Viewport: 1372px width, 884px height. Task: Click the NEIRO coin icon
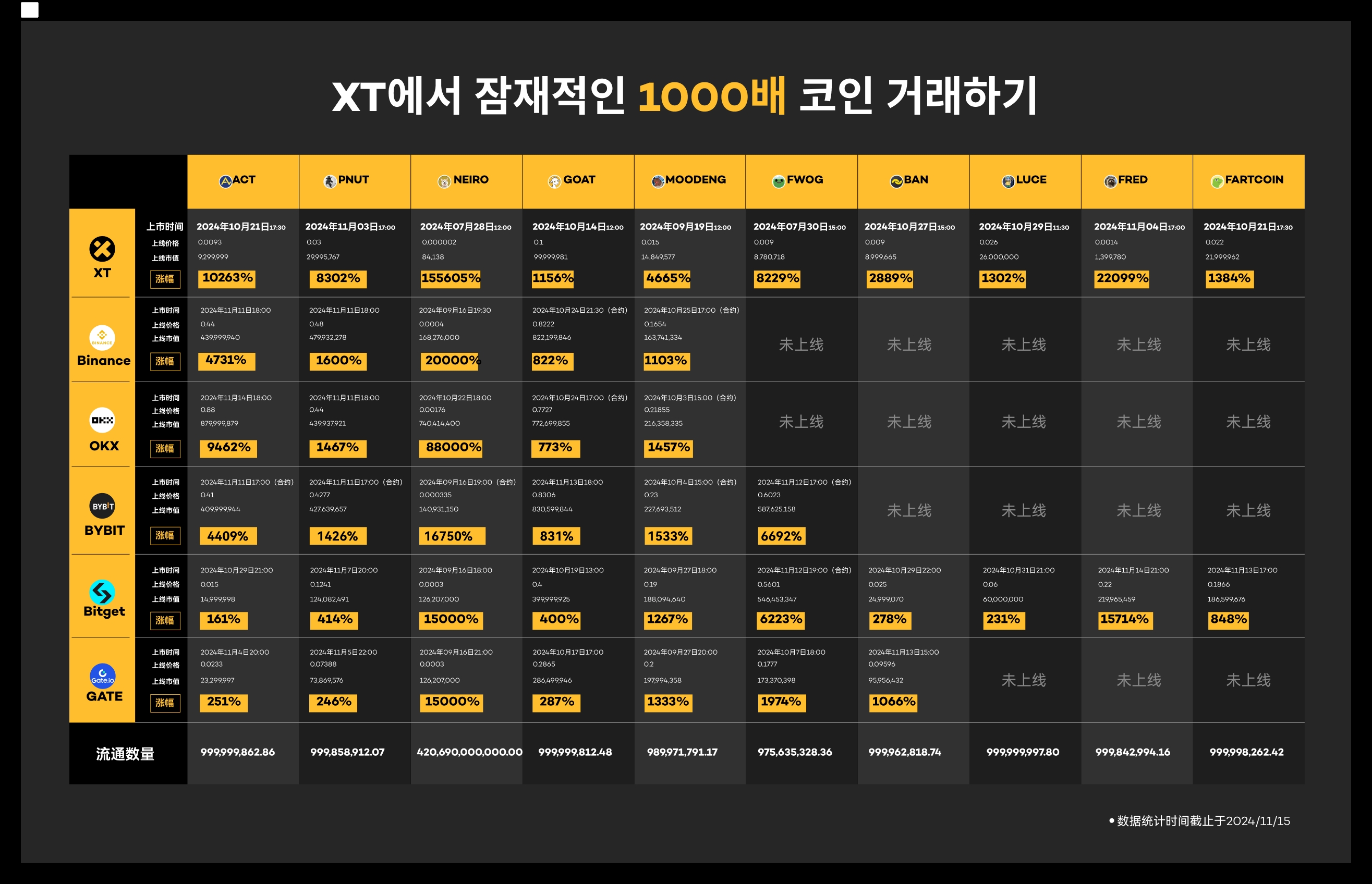point(444,182)
